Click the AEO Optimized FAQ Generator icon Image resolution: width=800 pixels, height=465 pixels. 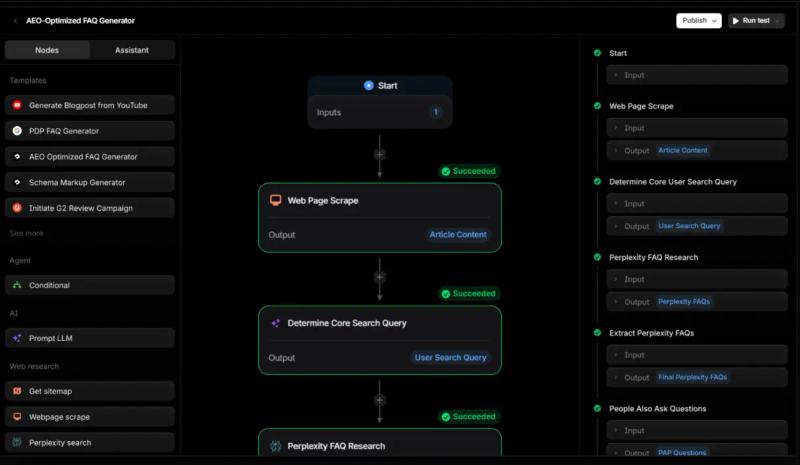pyautogui.click(x=17, y=157)
